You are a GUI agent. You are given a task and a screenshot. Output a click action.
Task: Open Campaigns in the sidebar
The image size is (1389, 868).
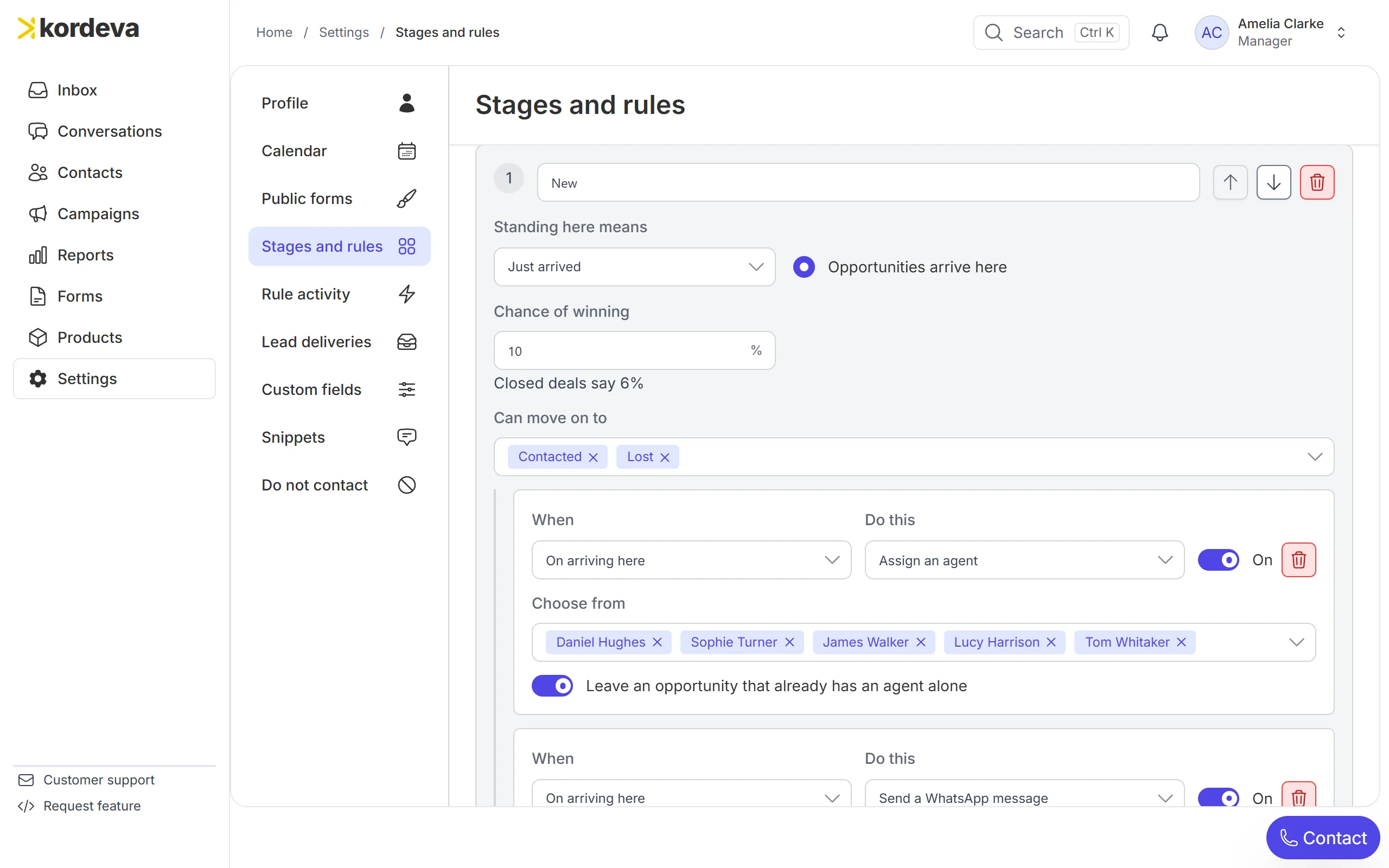pyautogui.click(x=114, y=214)
